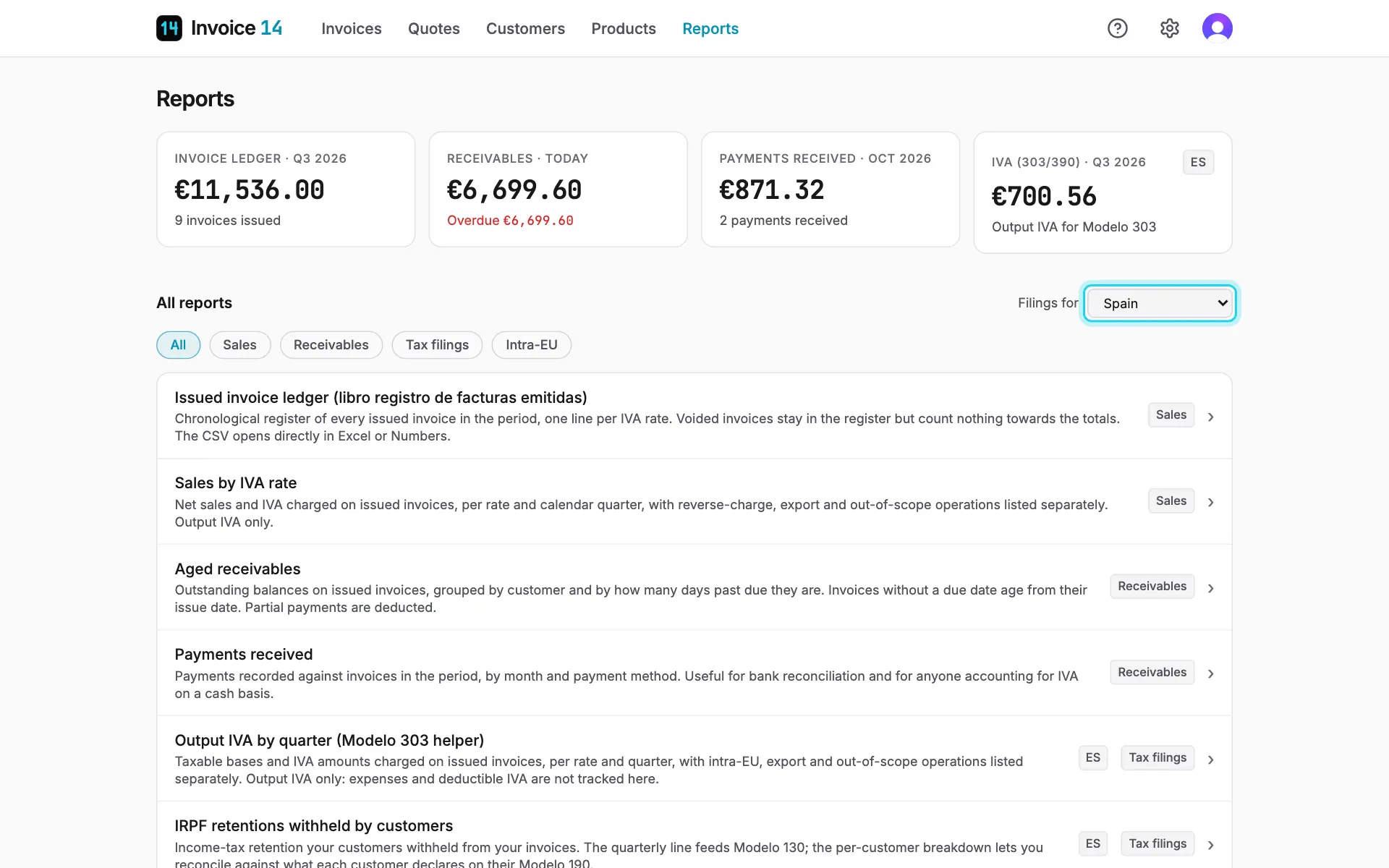The width and height of the screenshot is (1389, 868).
Task: Open Sales by IVA rate report title
Action: 236,482
